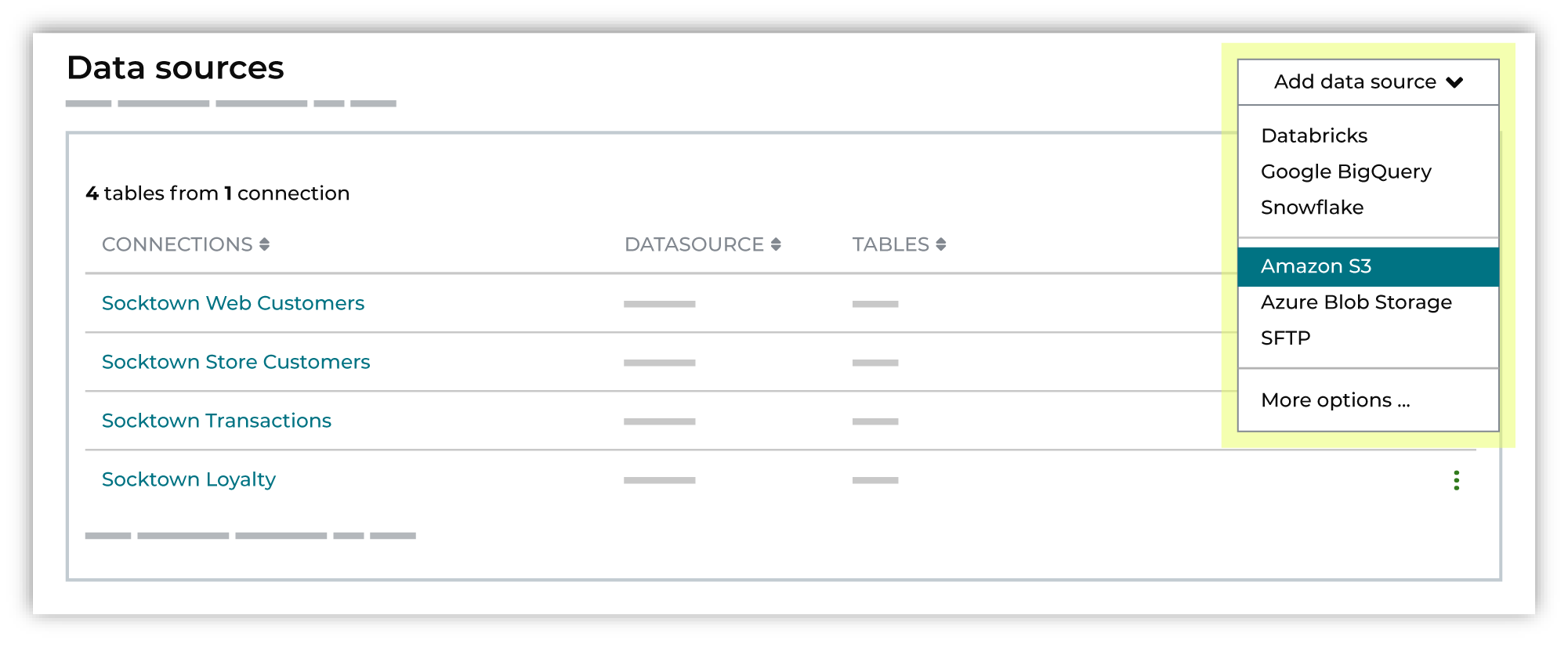1568x647 pixels.
Task: Select Amazon S3 from the dropdown
Action: click(x=1316, y=266)
